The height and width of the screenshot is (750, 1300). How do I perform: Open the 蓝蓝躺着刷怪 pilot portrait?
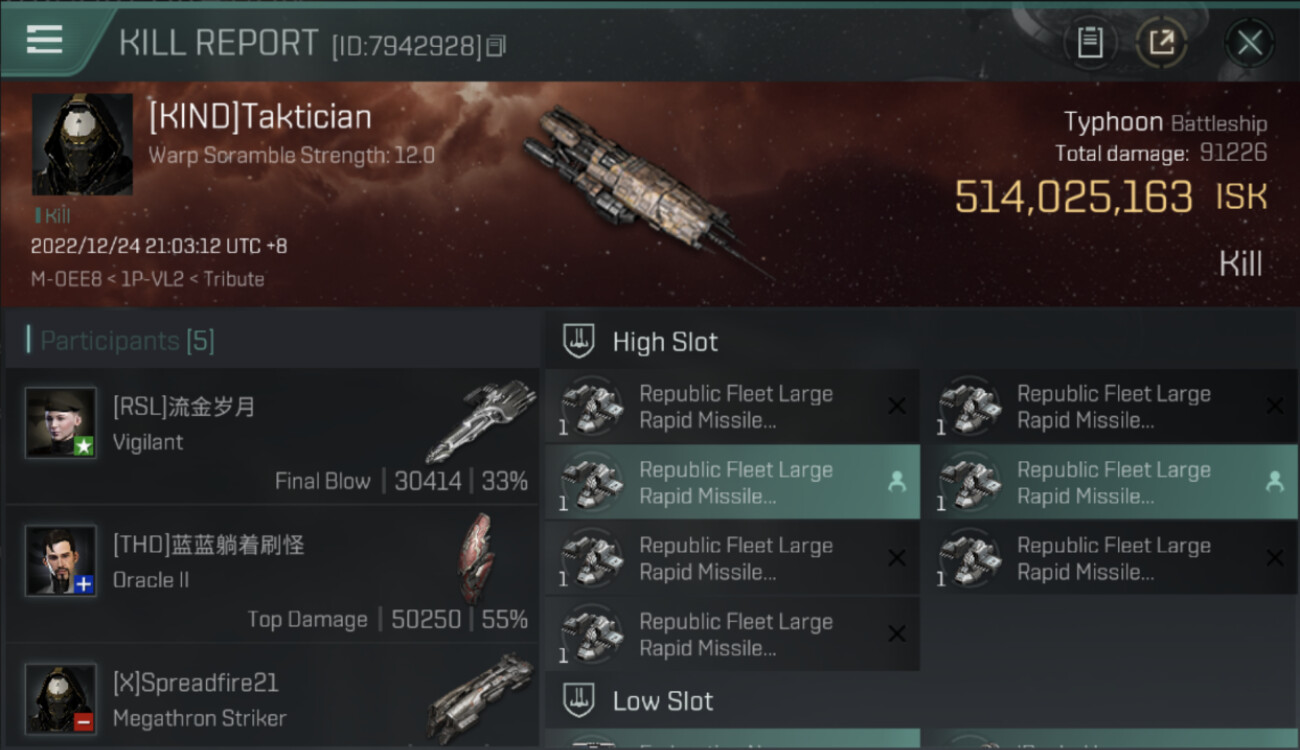click(x=61, y=560)
